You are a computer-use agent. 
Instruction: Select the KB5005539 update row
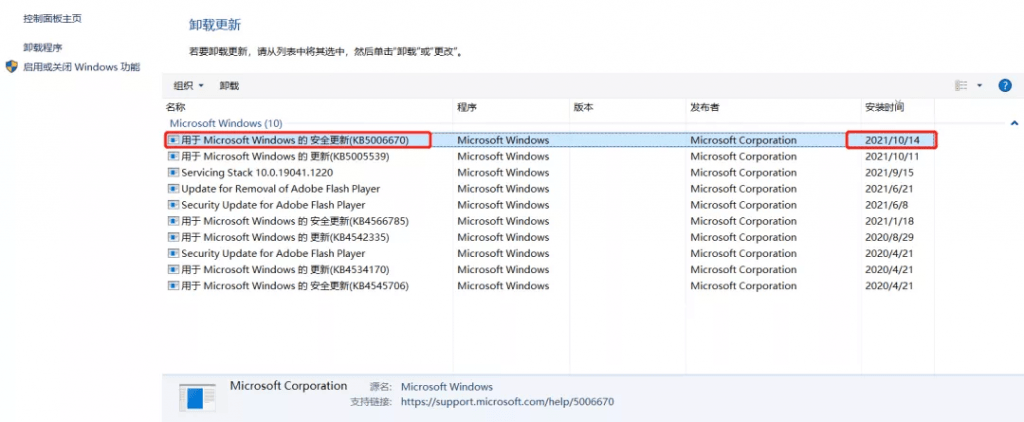click(549, 156)
